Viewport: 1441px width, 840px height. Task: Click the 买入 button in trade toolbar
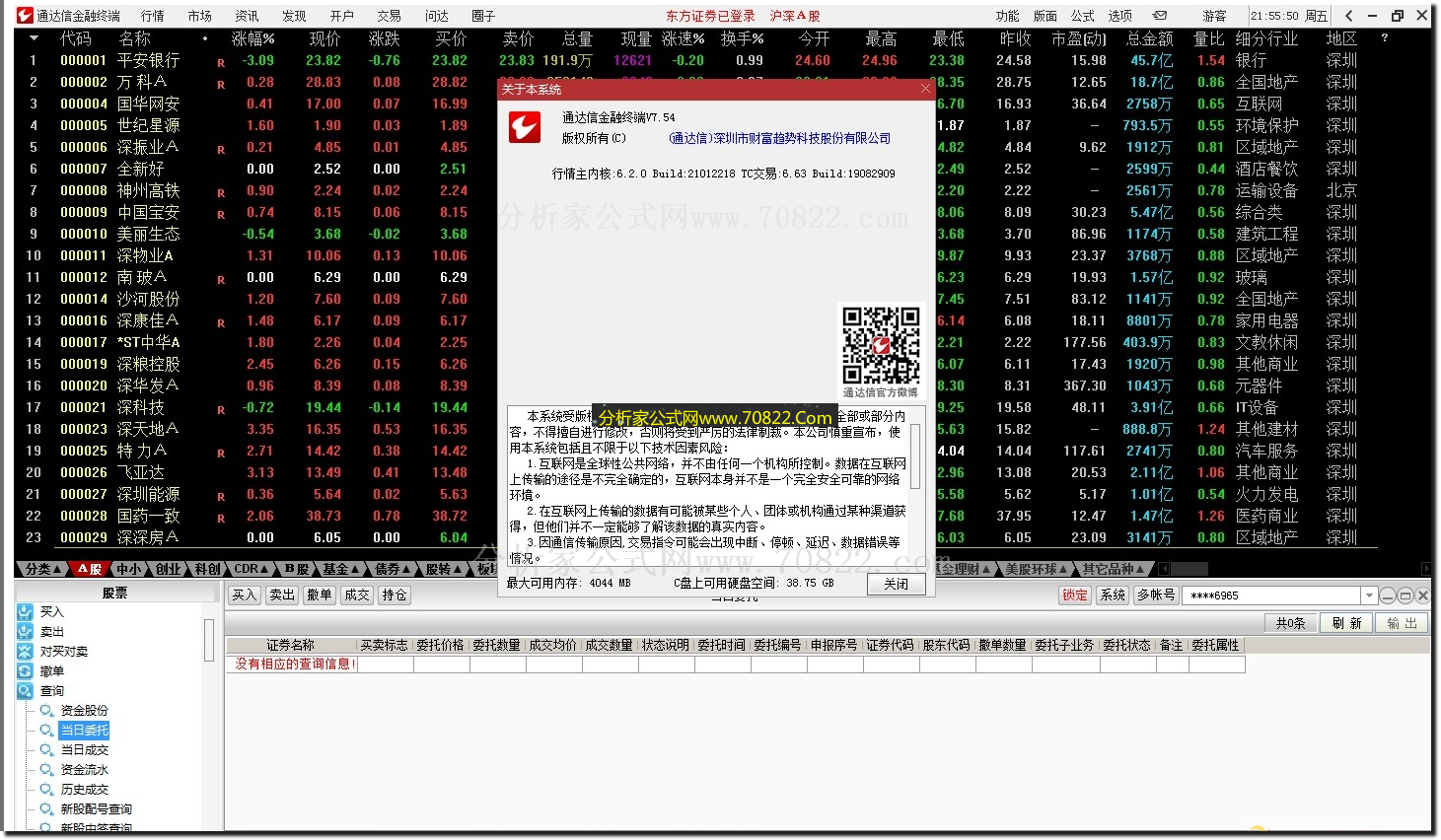coord(244,595)
